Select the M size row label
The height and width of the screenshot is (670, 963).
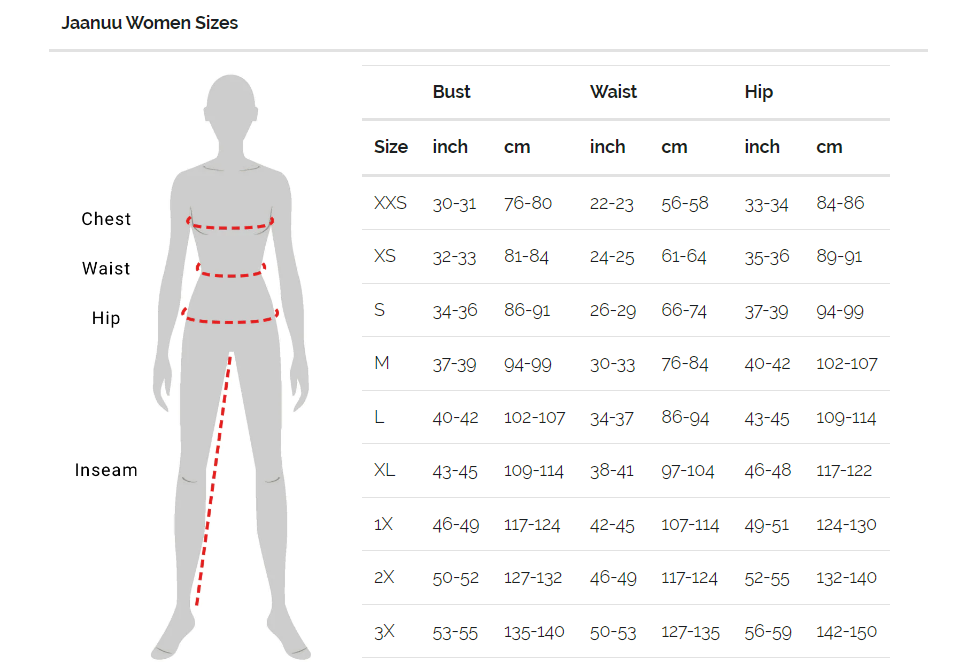[382, 363]
